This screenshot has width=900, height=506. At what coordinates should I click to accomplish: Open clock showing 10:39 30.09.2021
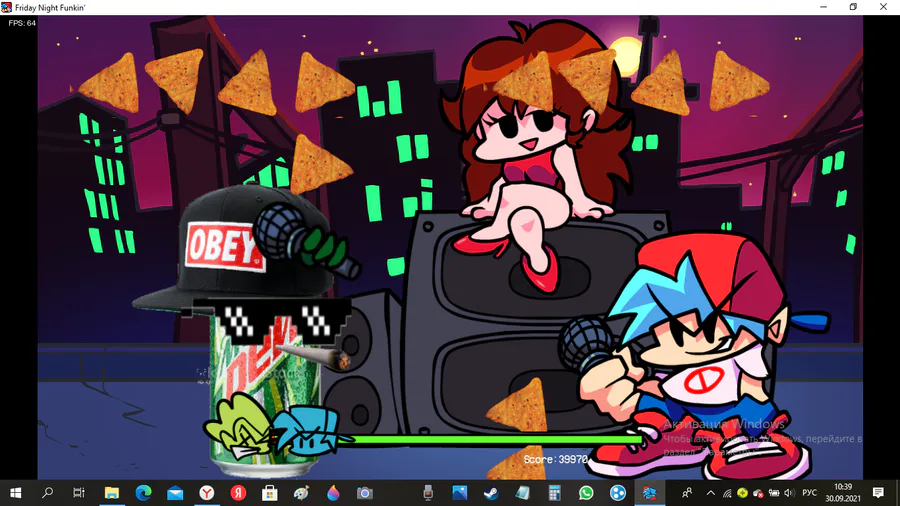pos(843,493)
